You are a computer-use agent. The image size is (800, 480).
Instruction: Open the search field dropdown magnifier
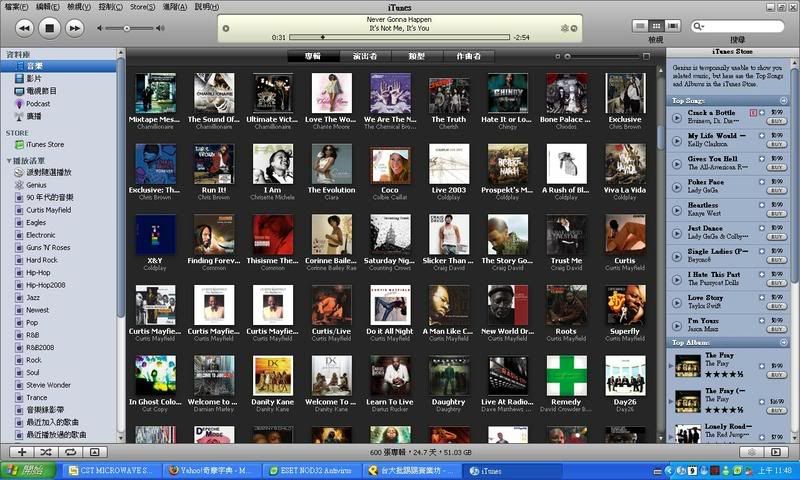pos(697,27)
